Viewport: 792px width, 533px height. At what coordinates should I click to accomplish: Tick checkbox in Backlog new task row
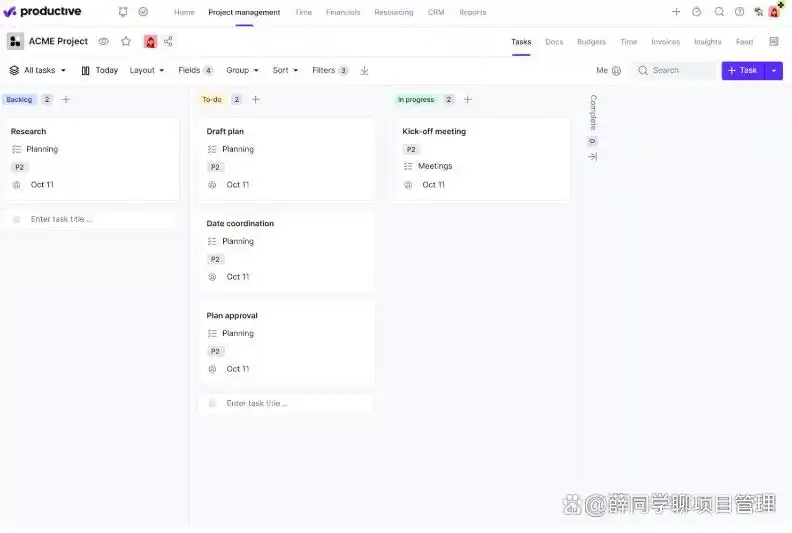[17, 219]
